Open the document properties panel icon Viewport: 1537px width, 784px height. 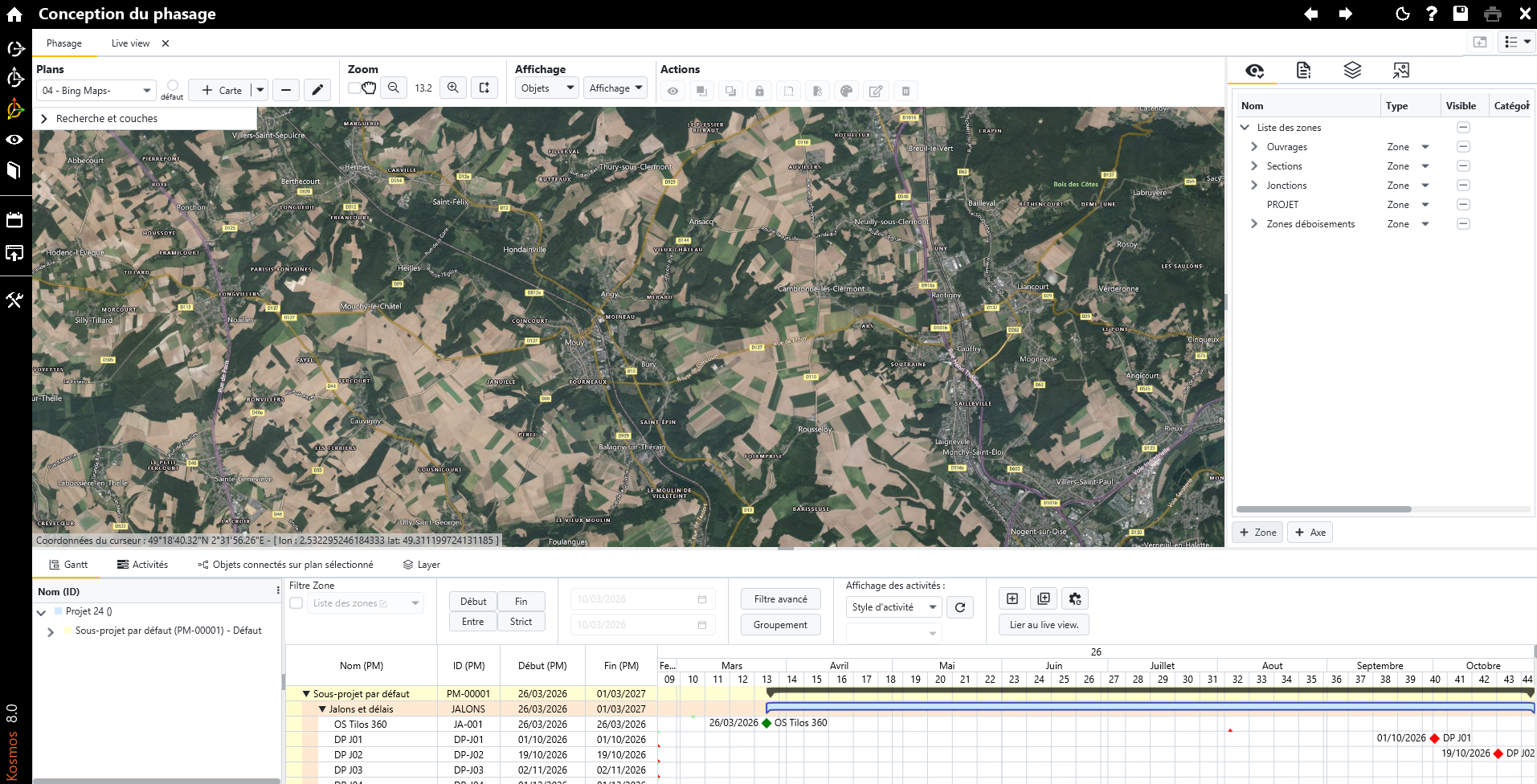[1303, 71]
